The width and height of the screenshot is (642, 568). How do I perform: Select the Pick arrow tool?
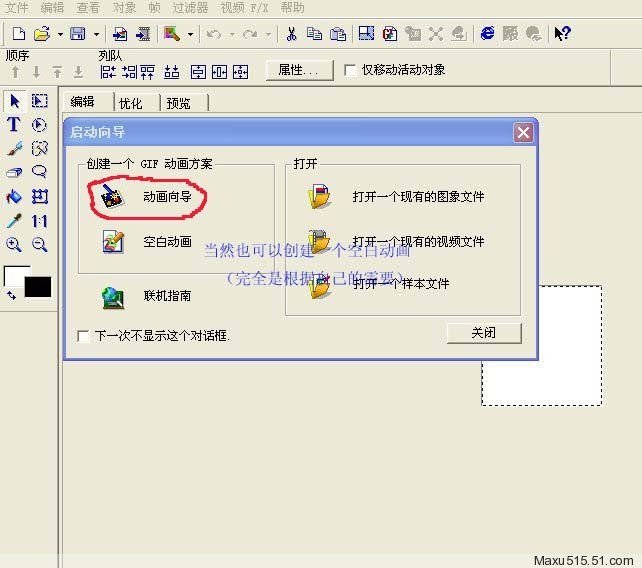coord(15,101)
